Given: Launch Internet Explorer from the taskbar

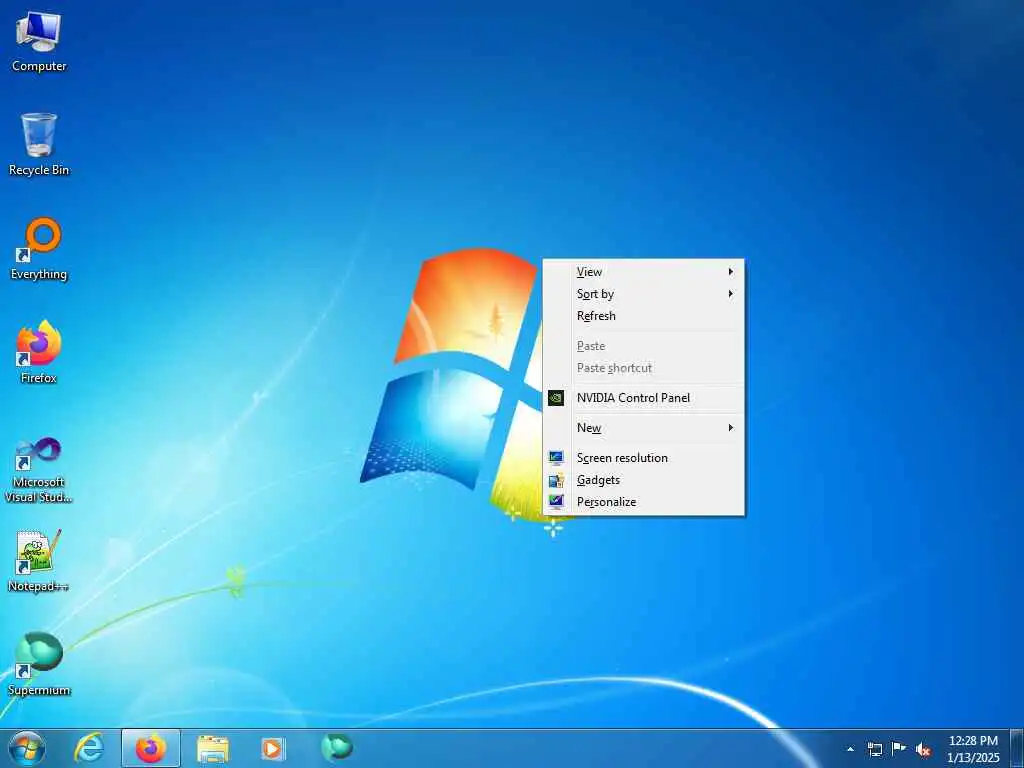Looking at the screenshot, I should point(88,748).
